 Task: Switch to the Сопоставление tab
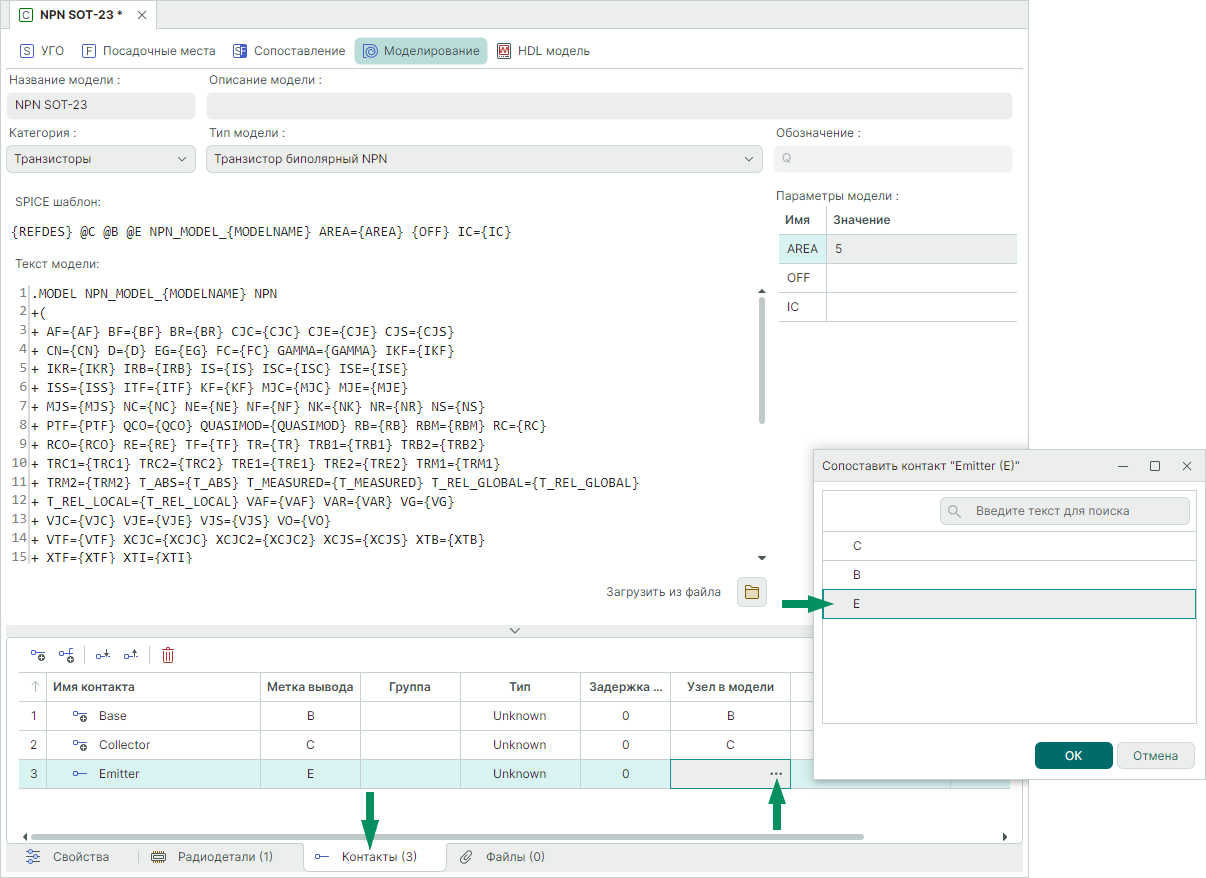coord(289,51)
